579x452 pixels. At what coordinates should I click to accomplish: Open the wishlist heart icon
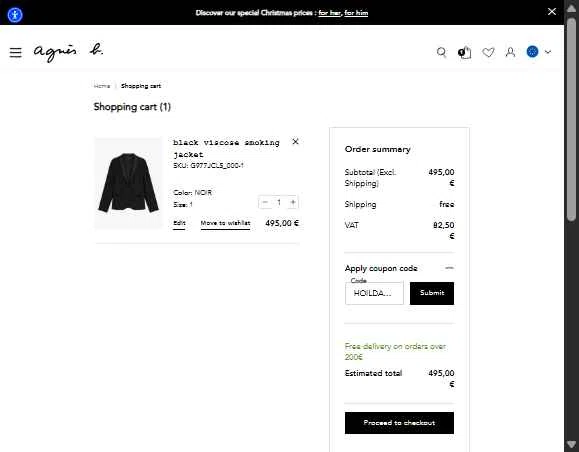pos(488,52)
